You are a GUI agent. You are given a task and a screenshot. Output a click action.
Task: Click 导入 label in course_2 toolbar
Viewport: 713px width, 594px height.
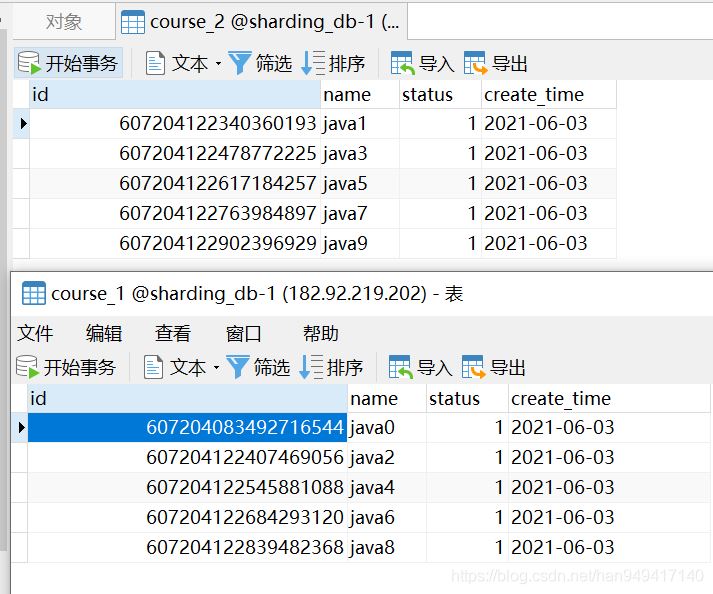tap(437, 63)
